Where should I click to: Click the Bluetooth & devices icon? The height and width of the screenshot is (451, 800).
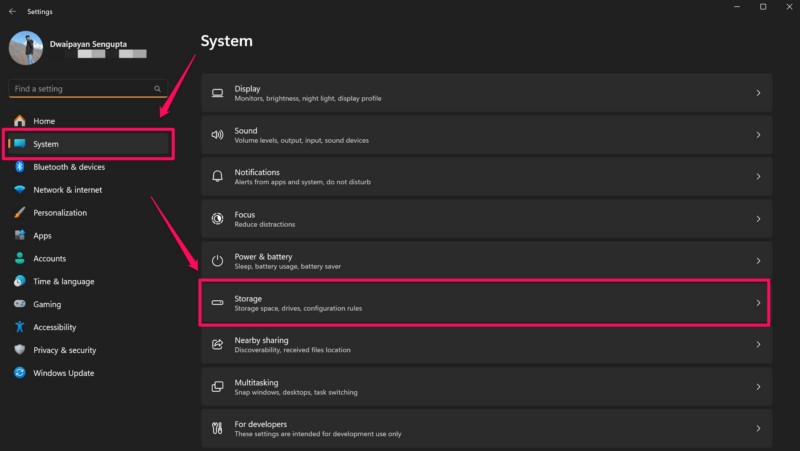[19, 167]
